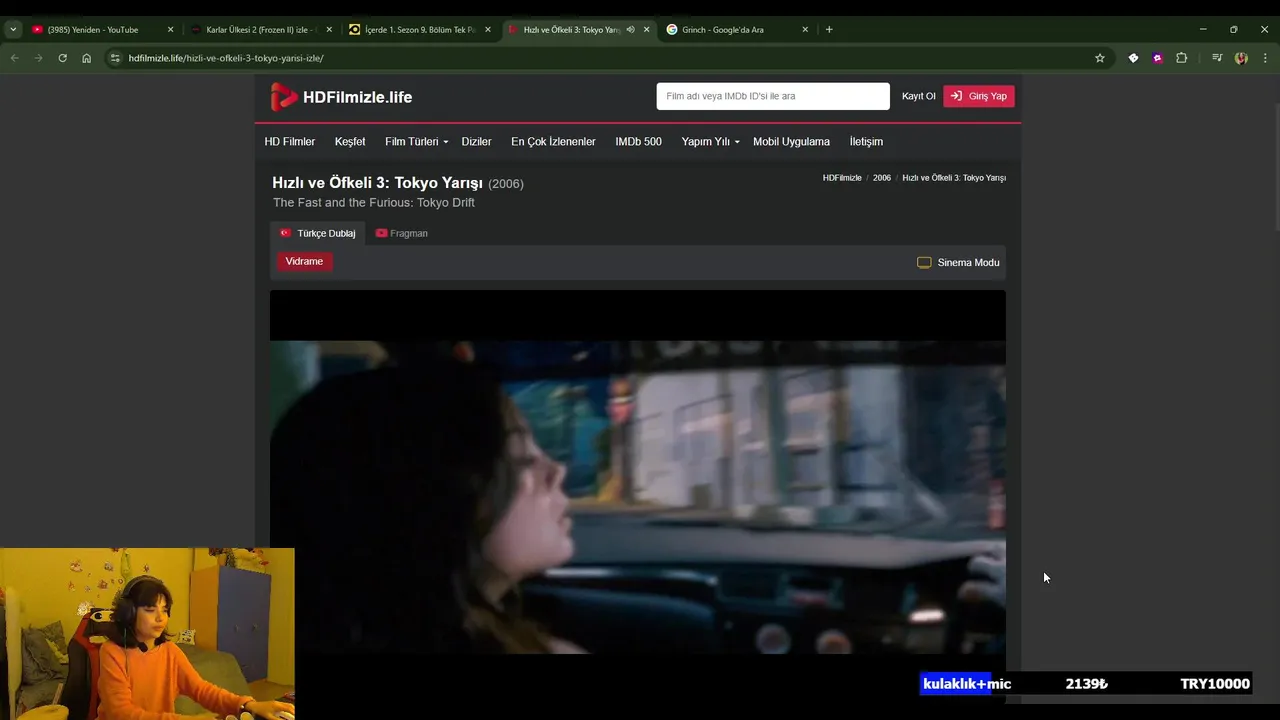Open the Mobil Uygulama menu item
Viewport: 1280px width, 720px height.
pos(791,142)
